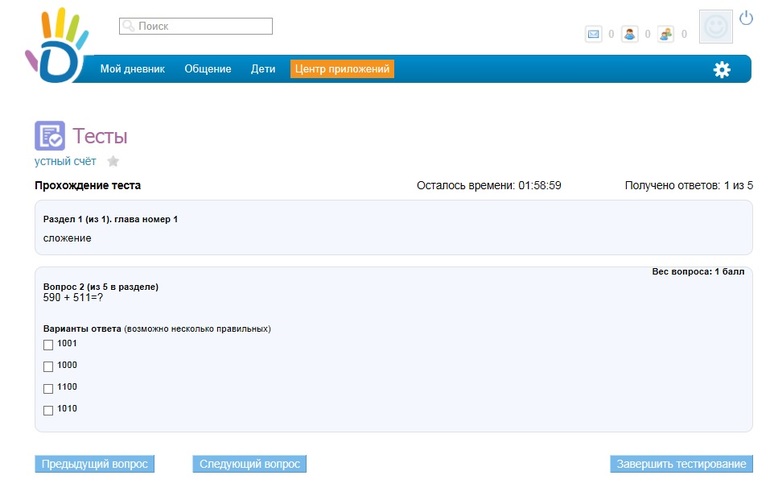Click the power logout icon

tap(746, 18)
